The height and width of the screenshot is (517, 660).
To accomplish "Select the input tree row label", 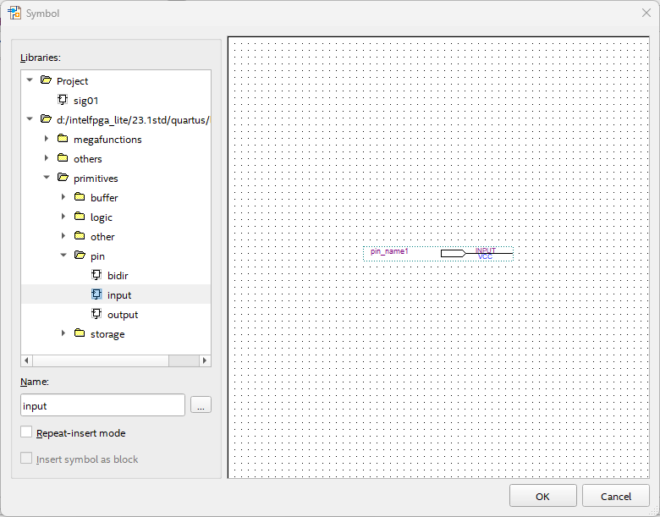I will (x=119, y=295).
